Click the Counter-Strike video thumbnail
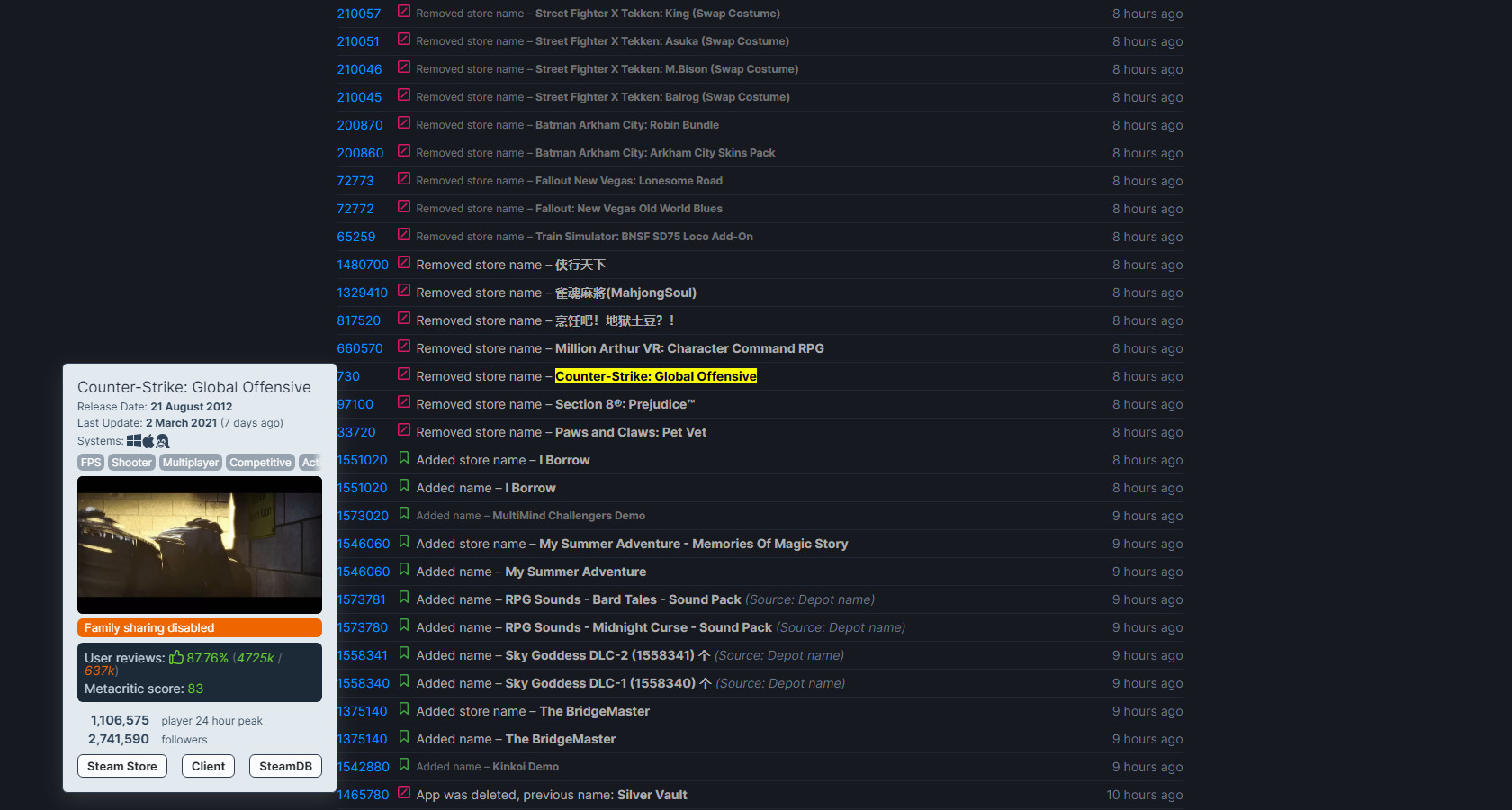The width and height of the screenshot is (1512, 810). click(x=200, y=545)
